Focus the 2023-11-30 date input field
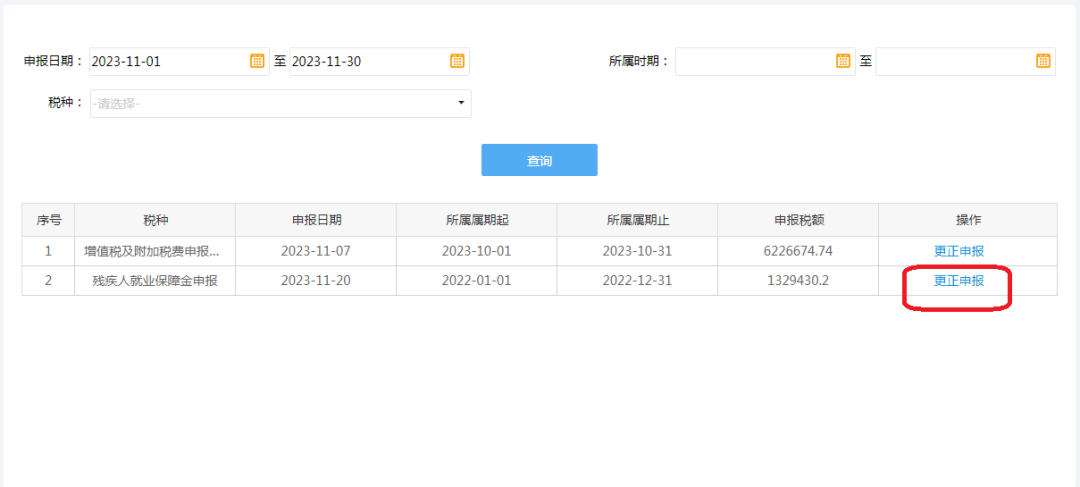This screenshot has height=487, width=1080. click(x=379, y=61)
